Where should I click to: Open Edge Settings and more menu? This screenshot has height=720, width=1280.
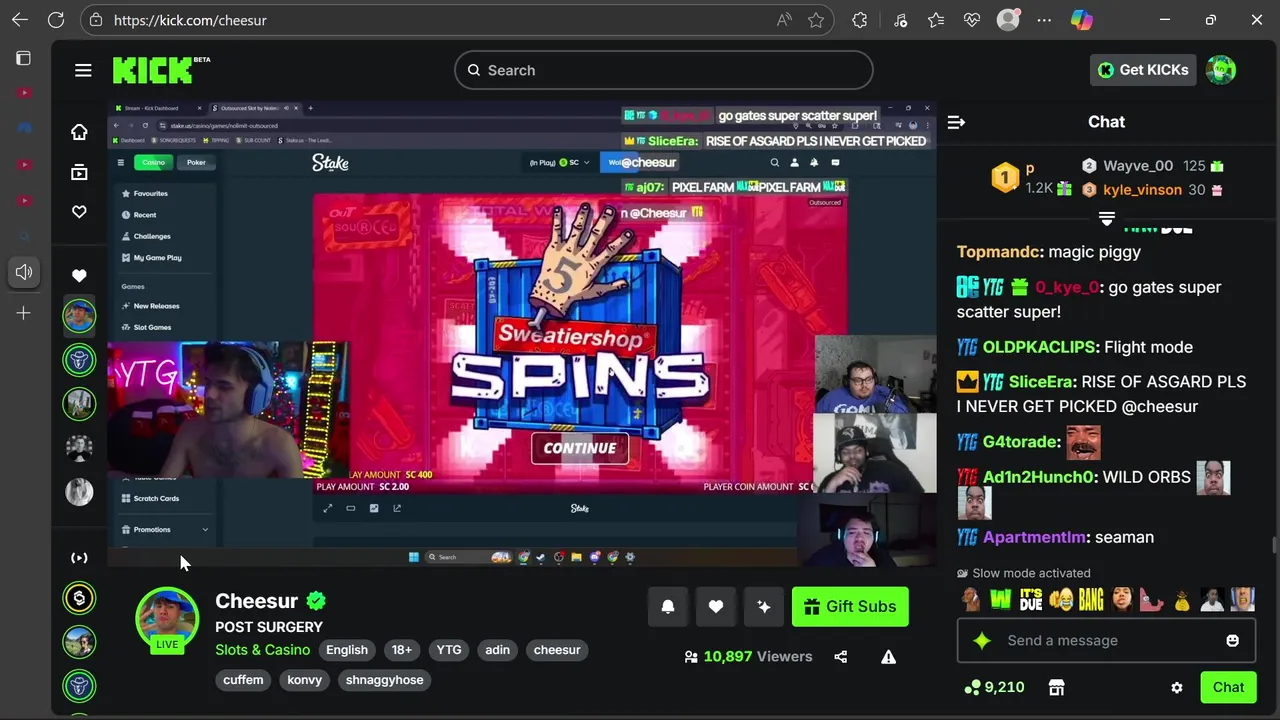(1044, 20)
